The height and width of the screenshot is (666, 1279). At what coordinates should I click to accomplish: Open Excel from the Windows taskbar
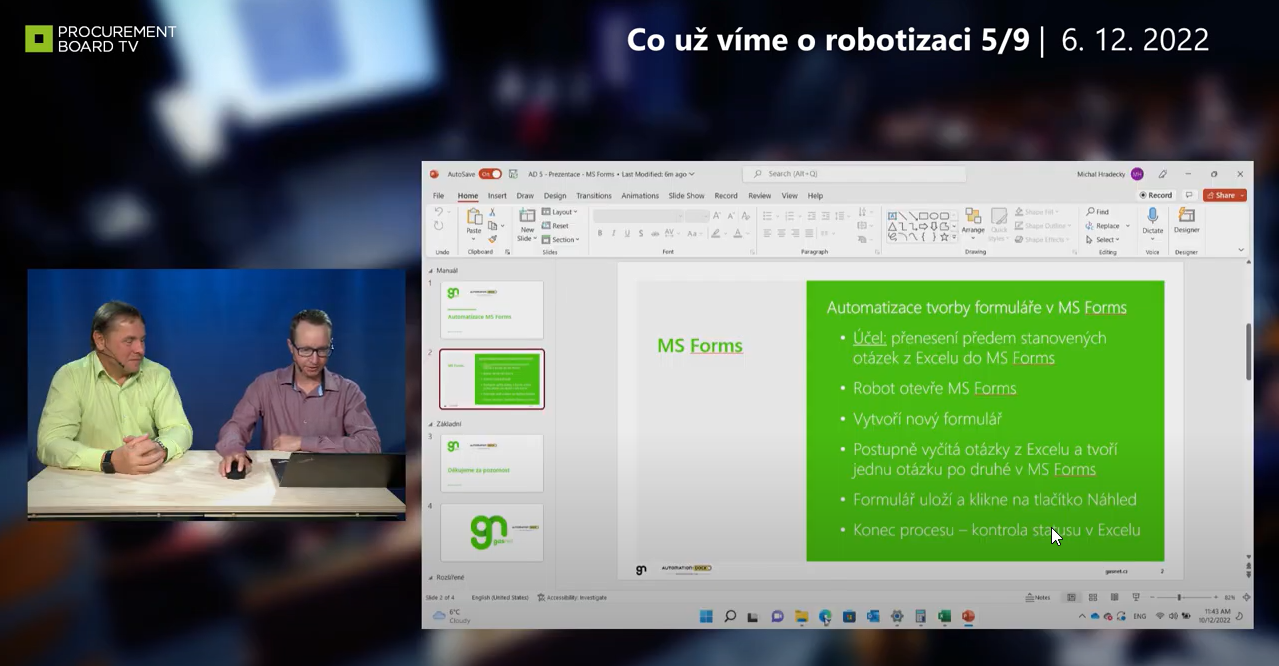point(944,617)
